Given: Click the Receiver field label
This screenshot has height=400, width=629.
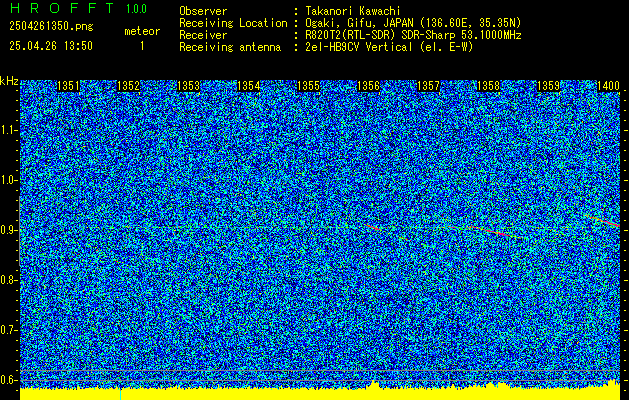Looking at the screenshot, I should click(203, 35).
